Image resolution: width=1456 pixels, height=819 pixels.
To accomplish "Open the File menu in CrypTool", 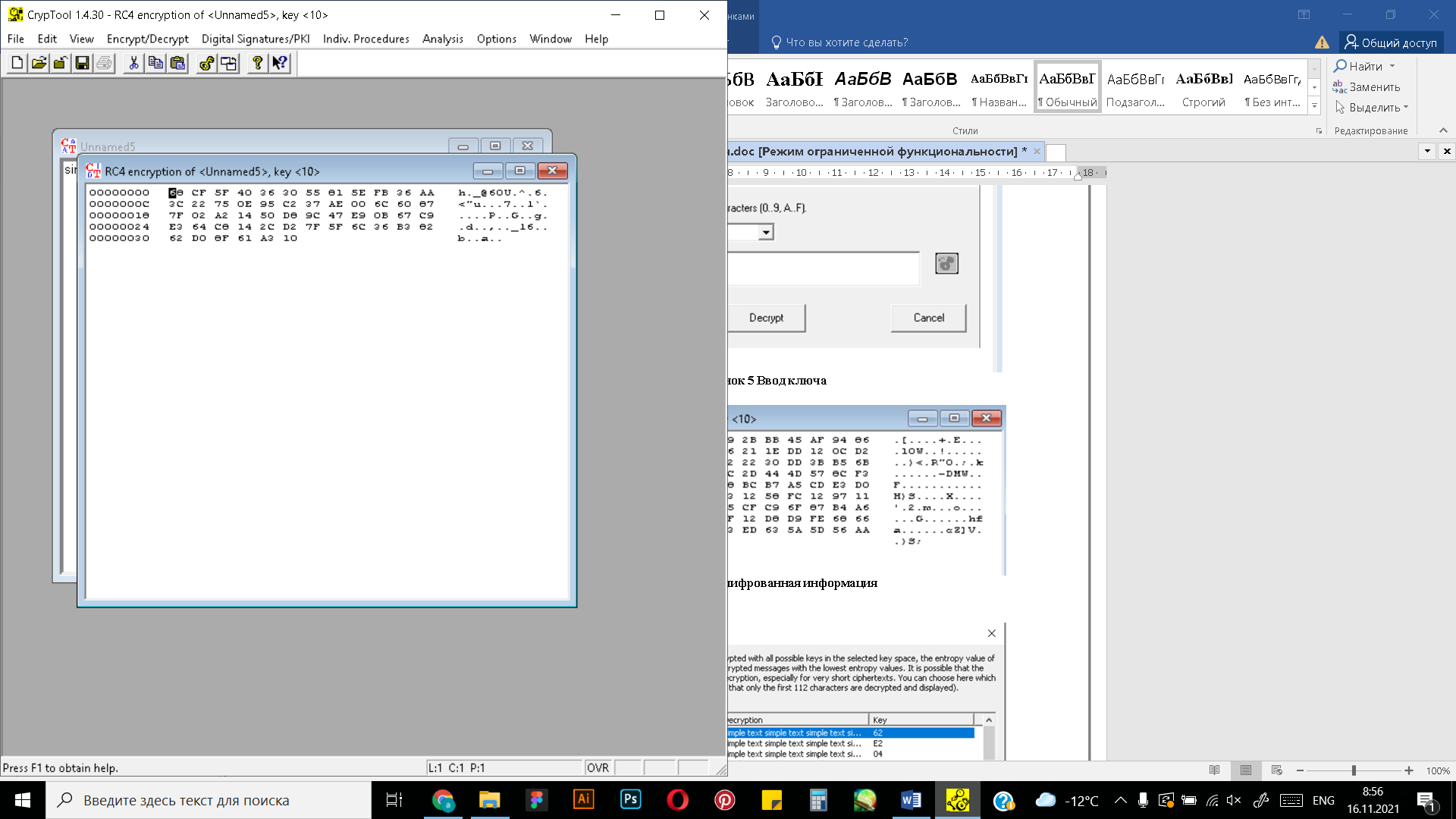I will (x=16, y=39).
